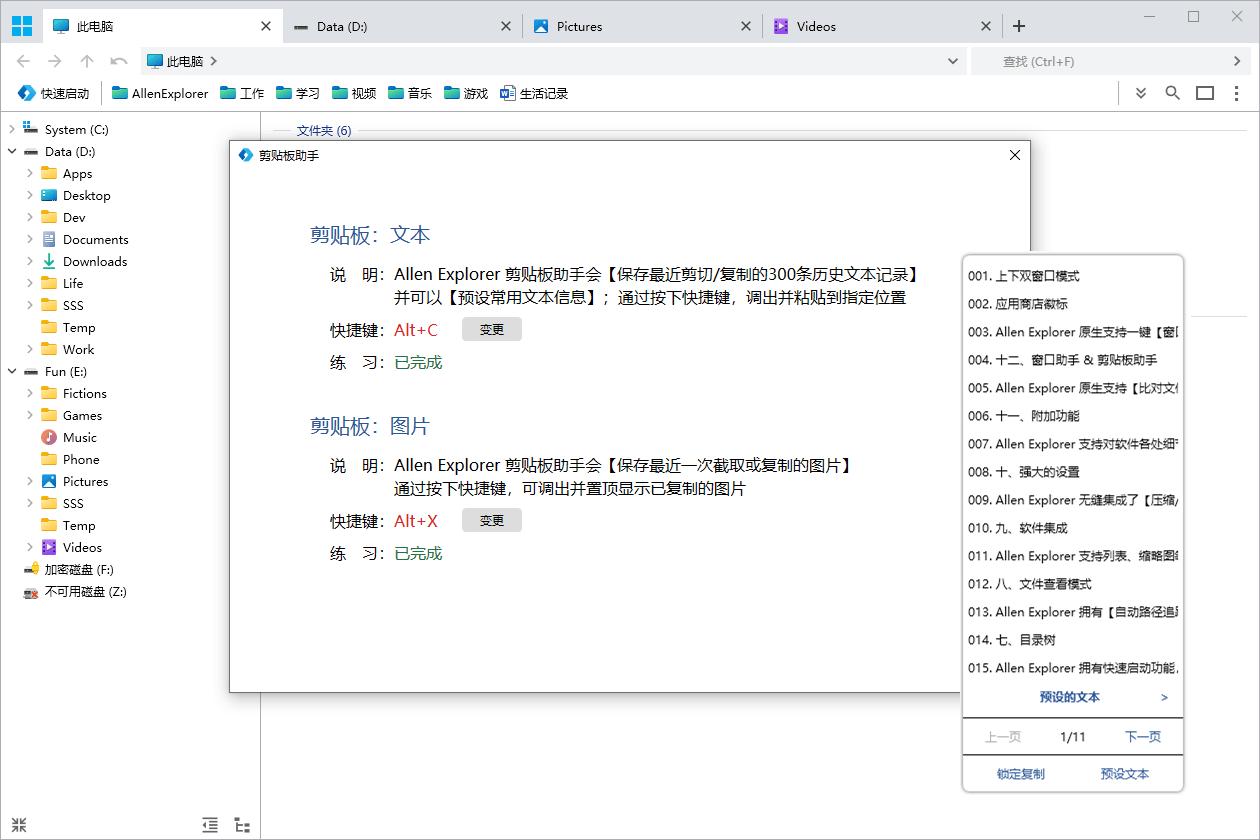Viewport: 1260px width, 840px height.
Task: Switch to the Videos tab
Action: tap(818, 25)
